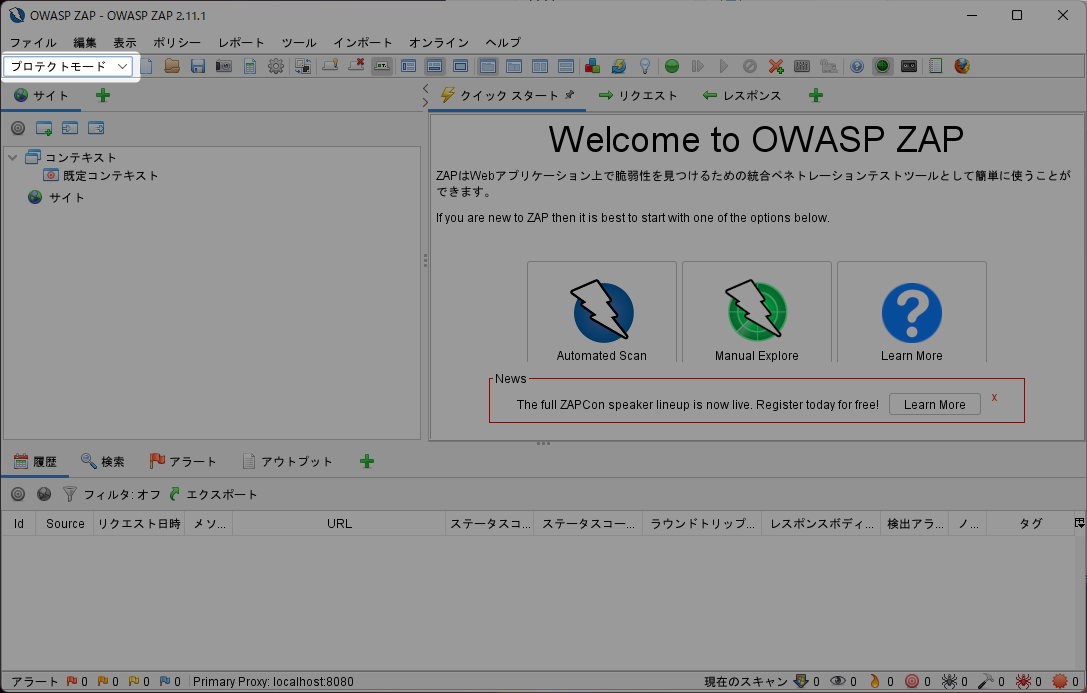Image resolution: width=1087 pixels, height=693 pixels.
Task: Click the target scope icon in Sites panel
Action: [18, 128]
